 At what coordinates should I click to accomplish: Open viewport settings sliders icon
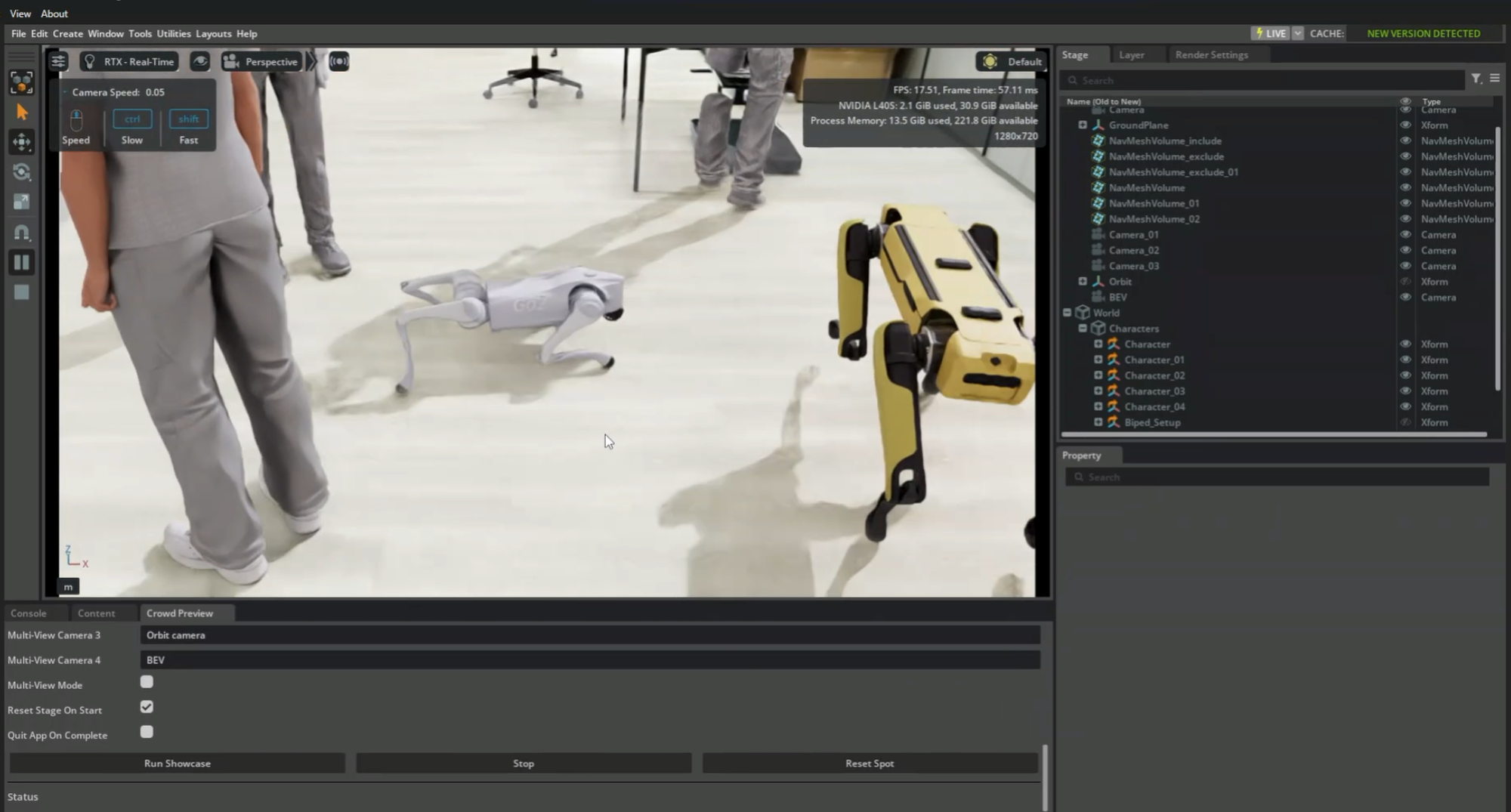coord(58,61)
